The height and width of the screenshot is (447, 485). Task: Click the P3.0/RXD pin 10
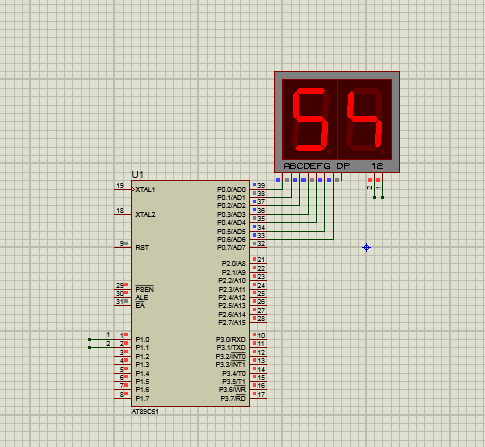tap(258, 339)
